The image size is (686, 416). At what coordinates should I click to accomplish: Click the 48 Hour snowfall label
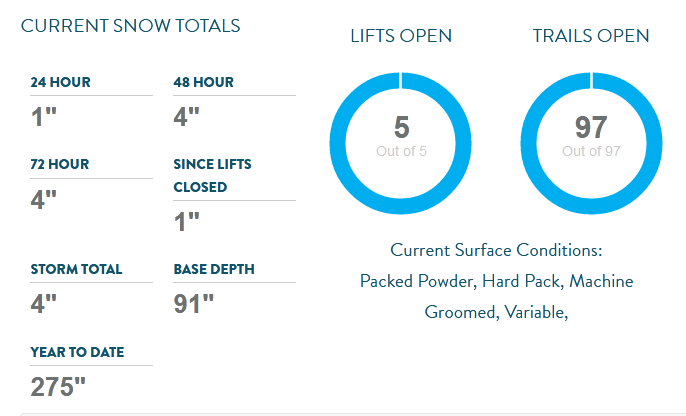click(x=203, y=82)
